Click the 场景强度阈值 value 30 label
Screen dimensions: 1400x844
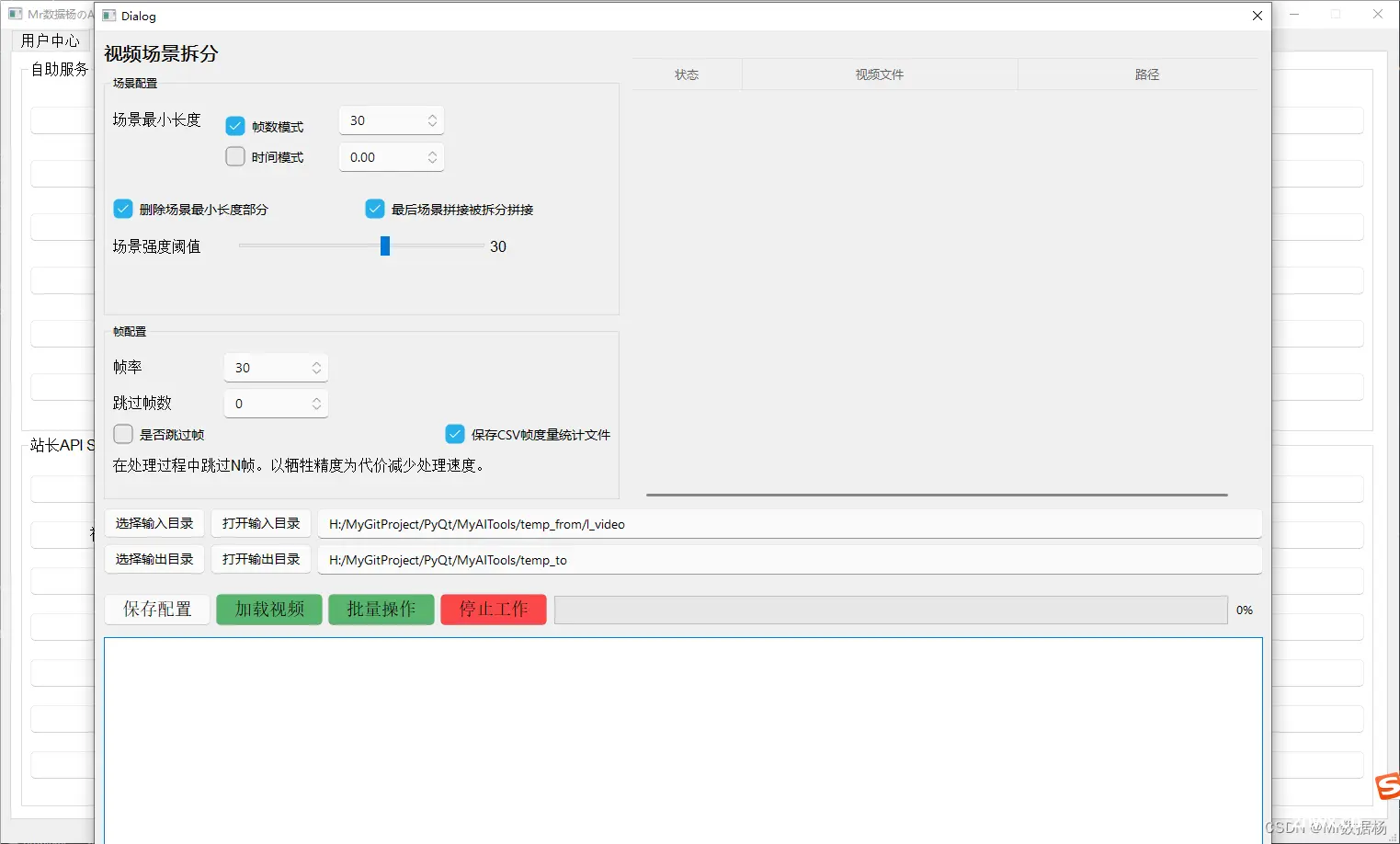(498, 246)
